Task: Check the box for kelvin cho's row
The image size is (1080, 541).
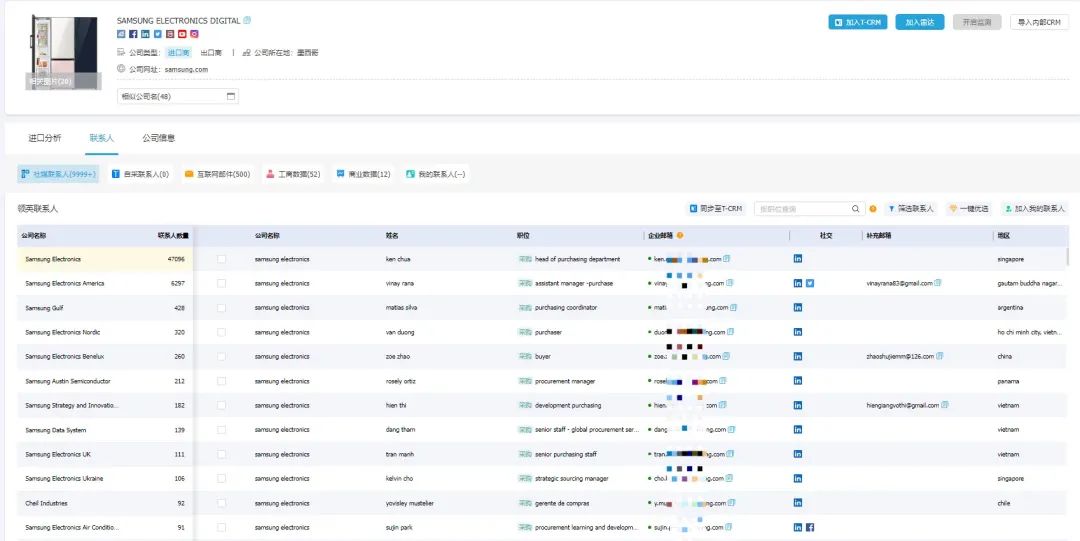Action: click(221, 479)
